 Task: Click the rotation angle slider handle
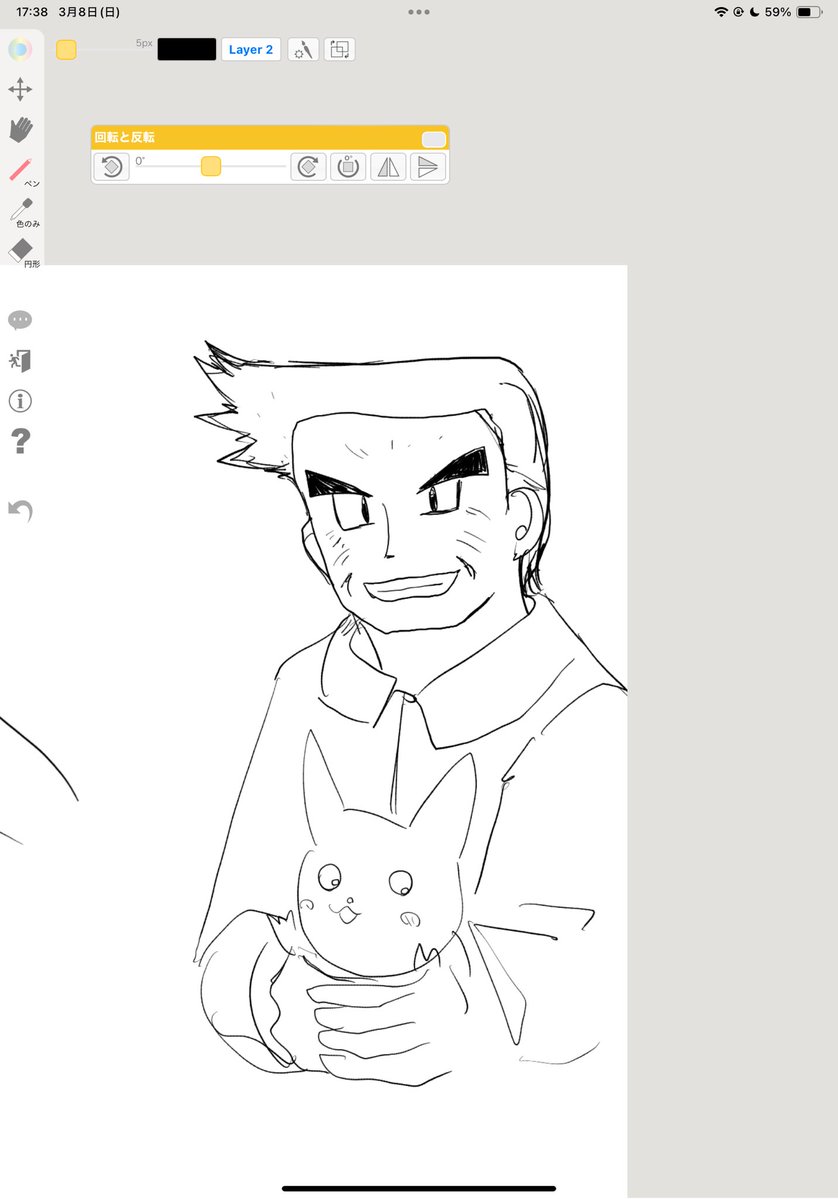click(x=211, y=166)
